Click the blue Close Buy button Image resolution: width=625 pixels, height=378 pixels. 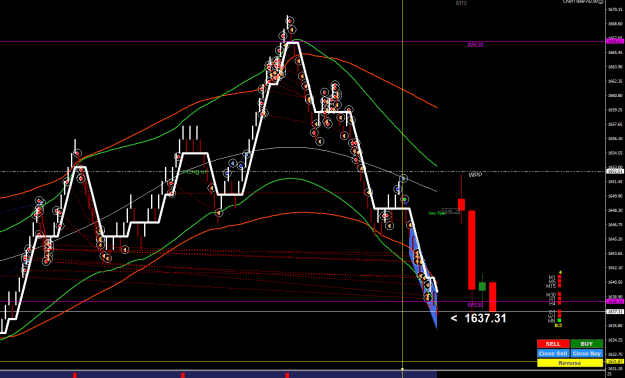[587, 353]
